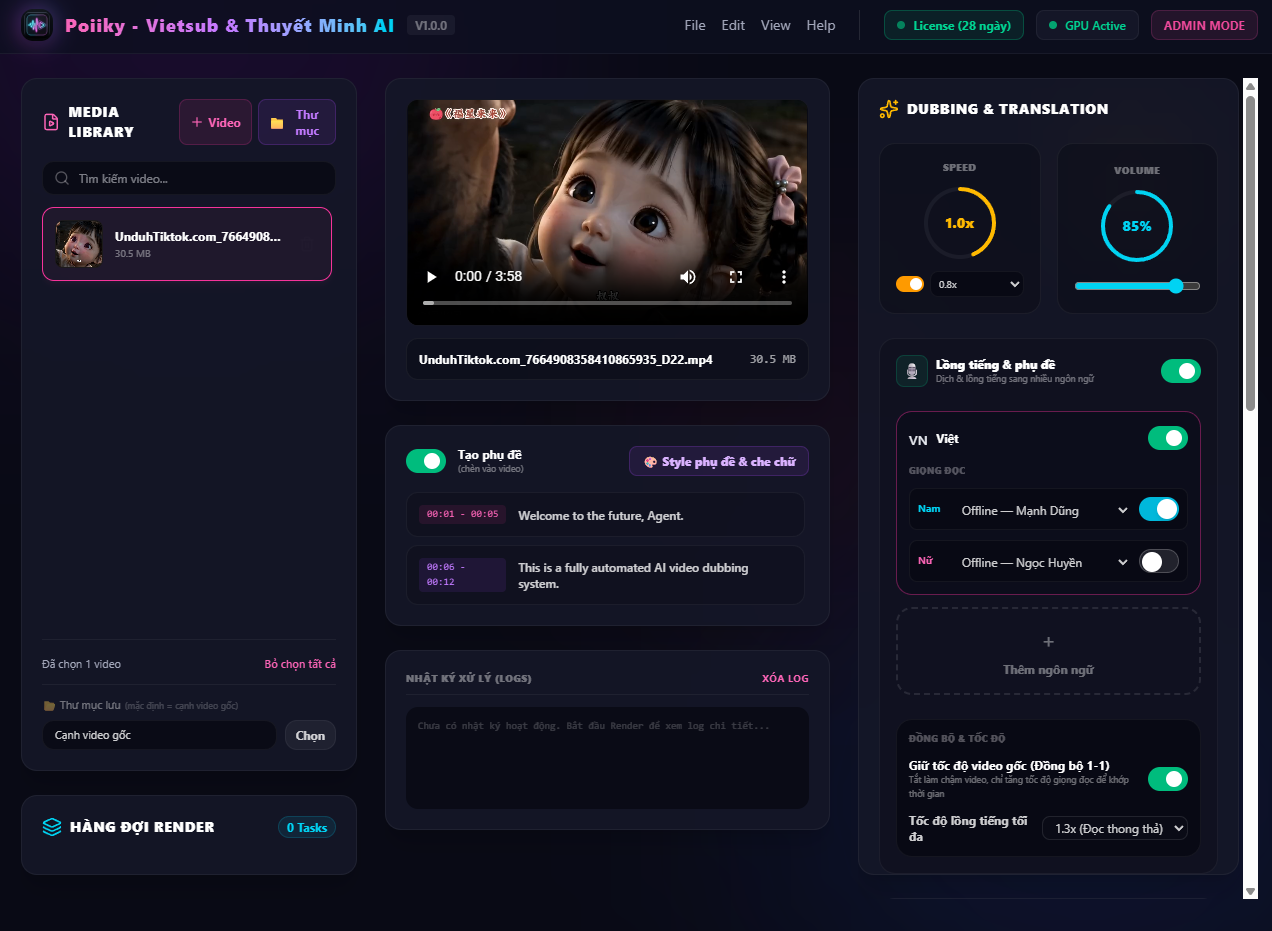
Task: Click the plus icon in Thêm ngôn ngữ
Action: pyautogui.click(x=1048, y=642)
